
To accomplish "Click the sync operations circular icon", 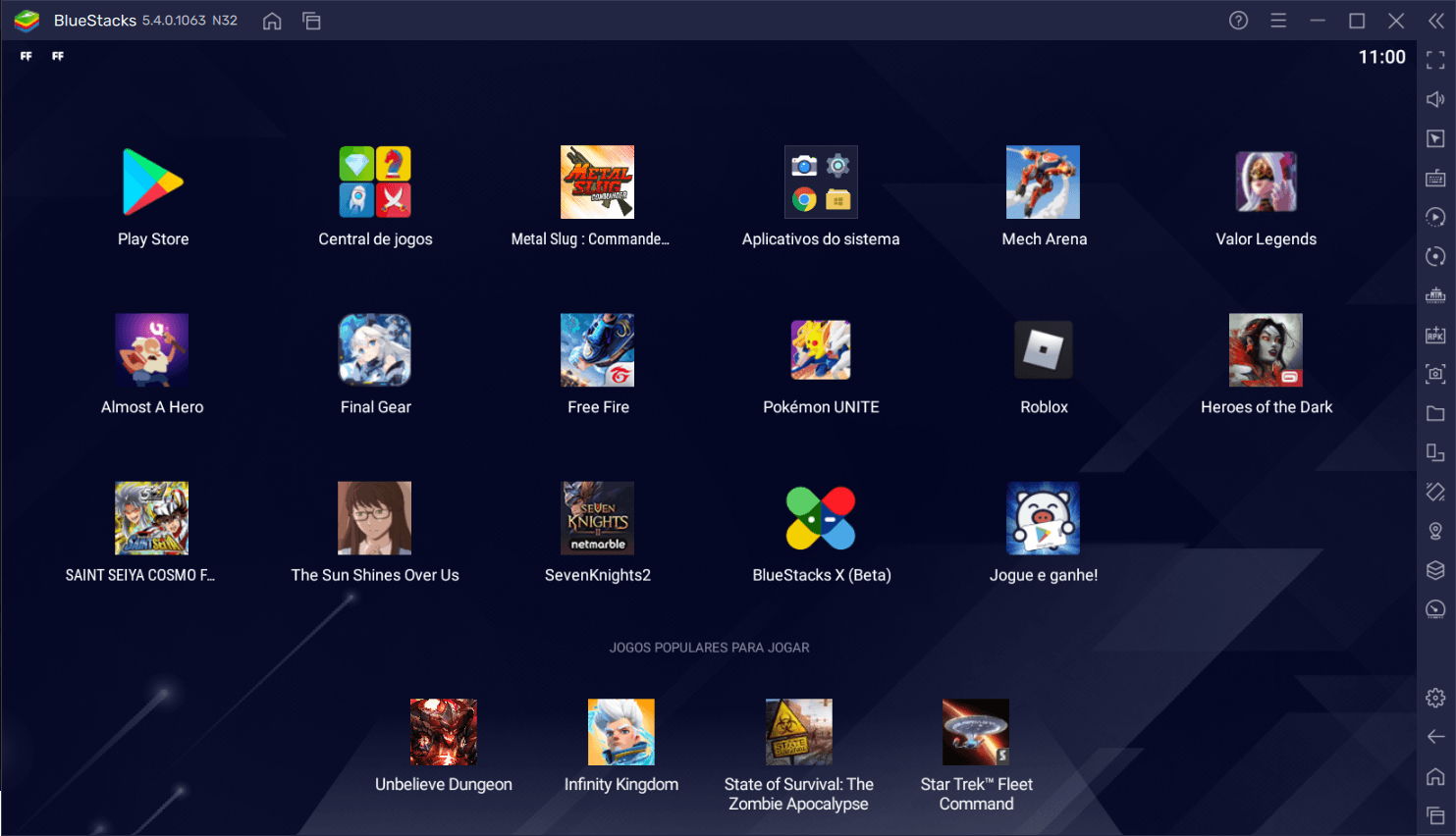I will tap(1435, 256).
